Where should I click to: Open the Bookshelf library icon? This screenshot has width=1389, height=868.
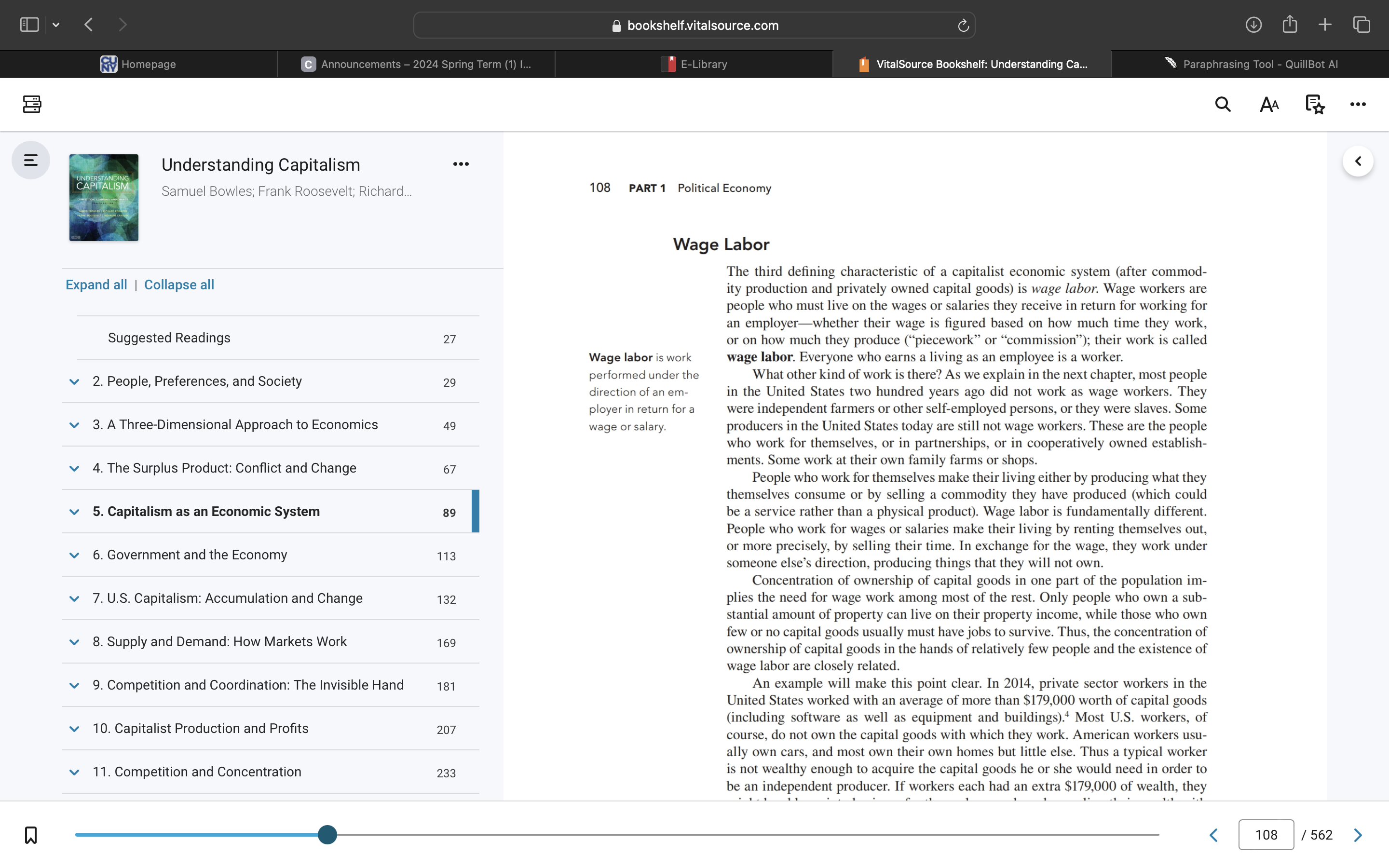click(x=31, y=104)
